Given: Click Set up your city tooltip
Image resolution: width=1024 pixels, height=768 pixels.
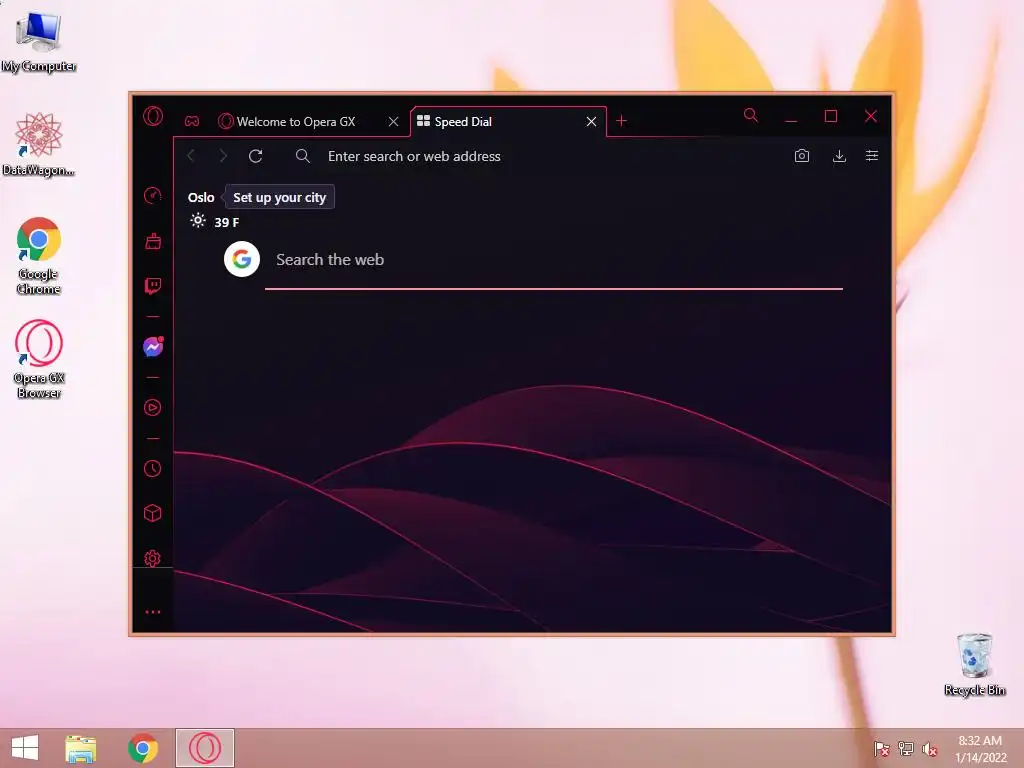Looking at the screenshot, I should (280, 197).
